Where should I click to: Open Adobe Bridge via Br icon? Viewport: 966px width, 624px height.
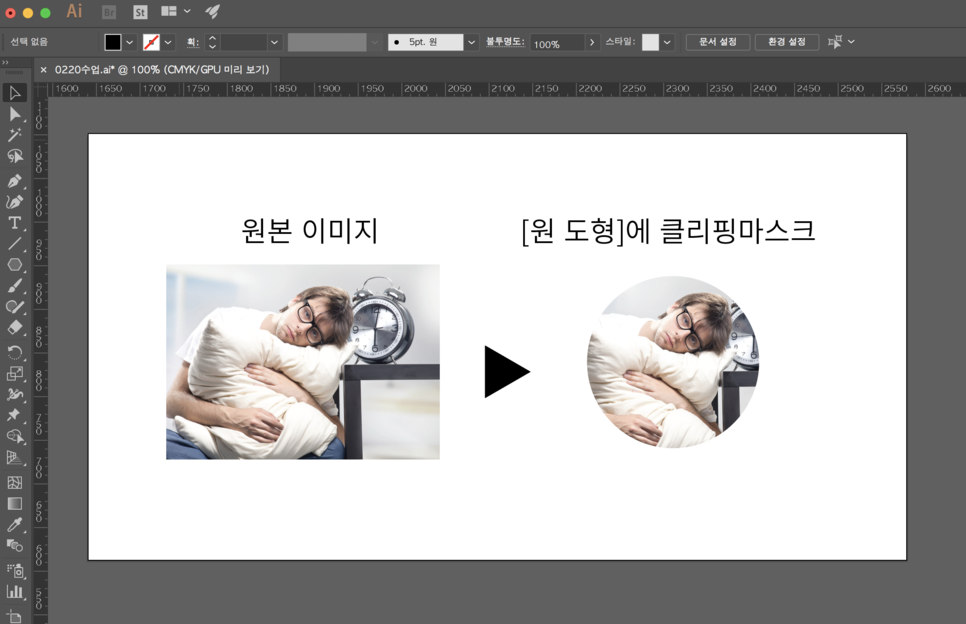[x=109, y=12]
